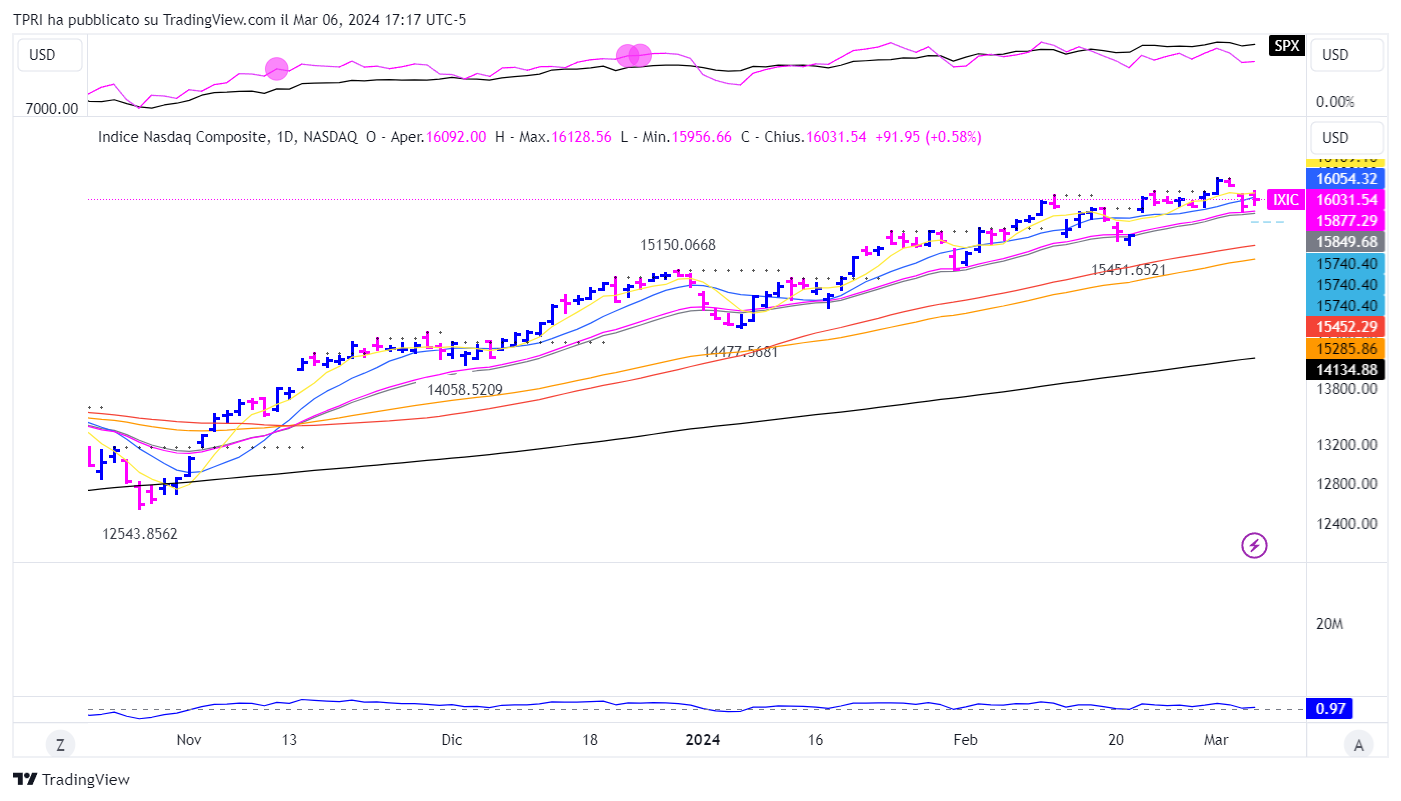Click the Indice Nasdaq Composite chart title

[x=182, y=137]
